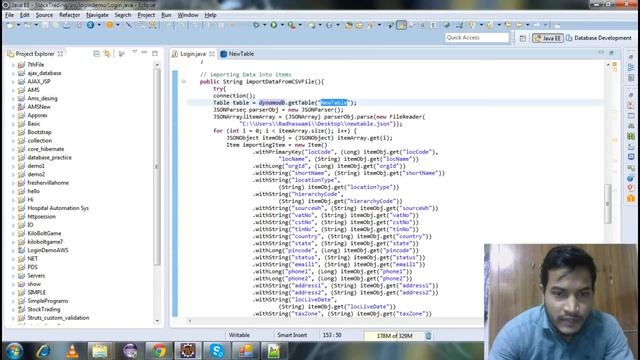Click the Open Perspective icon
This screenshot has width=640, height=360.
point(523,38)
